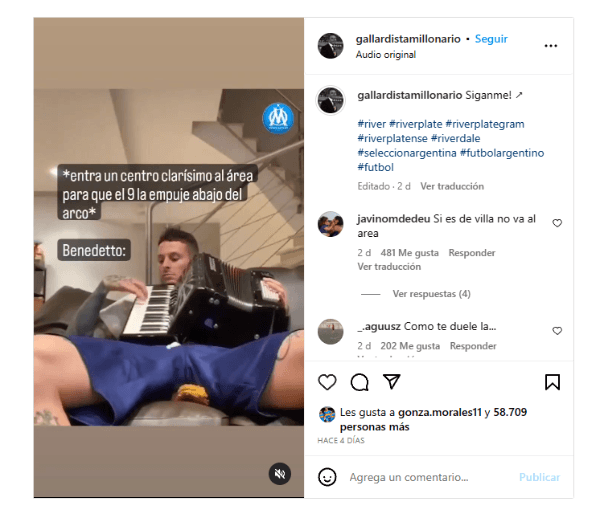The image size is (600, 526).
Task: Open the three-dots more options menu
Action: pyautogui.click(x=551, y=46)
